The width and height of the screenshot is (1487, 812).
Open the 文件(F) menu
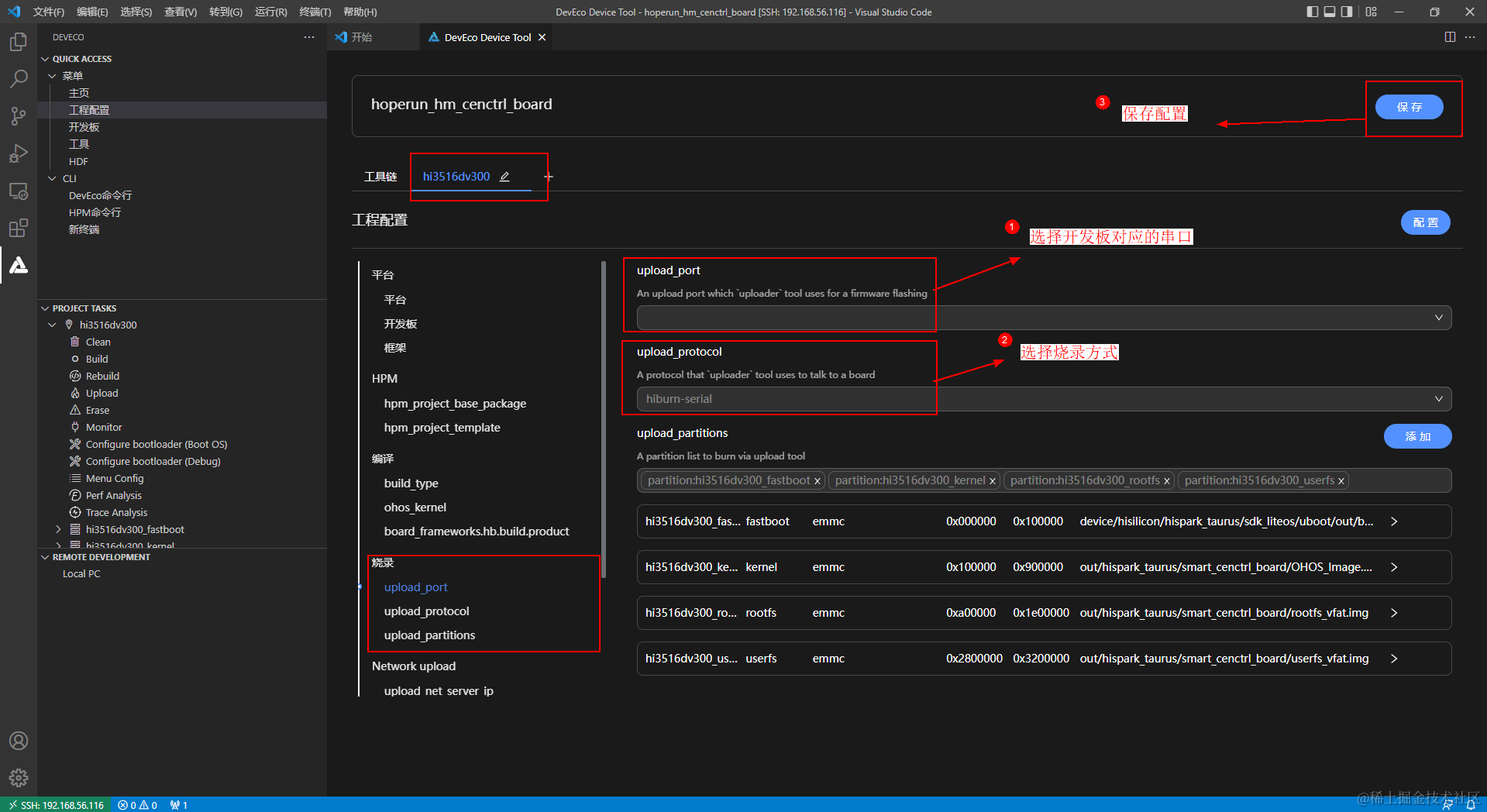(49, 12)
